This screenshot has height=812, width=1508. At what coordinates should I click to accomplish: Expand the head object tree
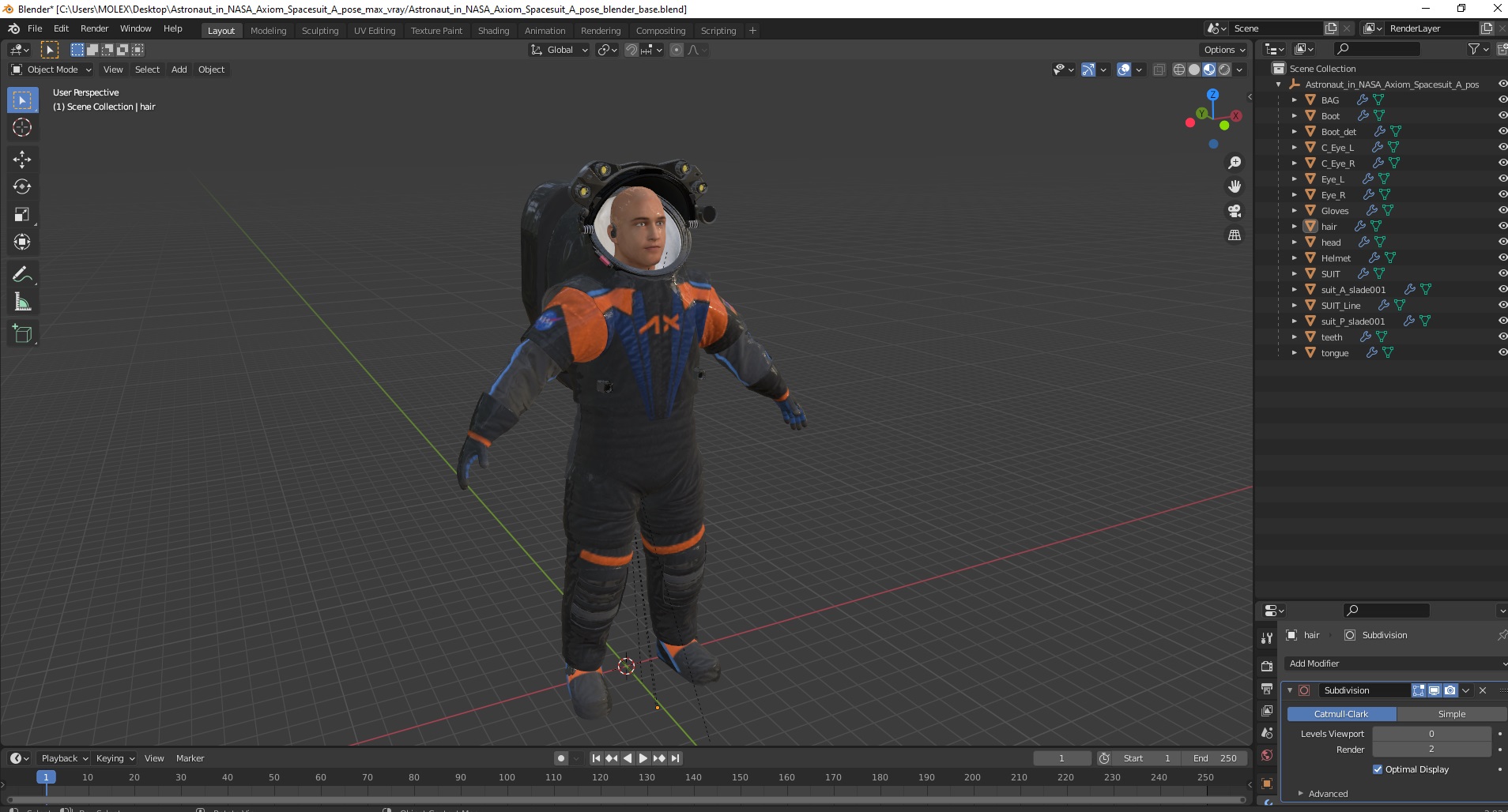[x=1294, y=242]
